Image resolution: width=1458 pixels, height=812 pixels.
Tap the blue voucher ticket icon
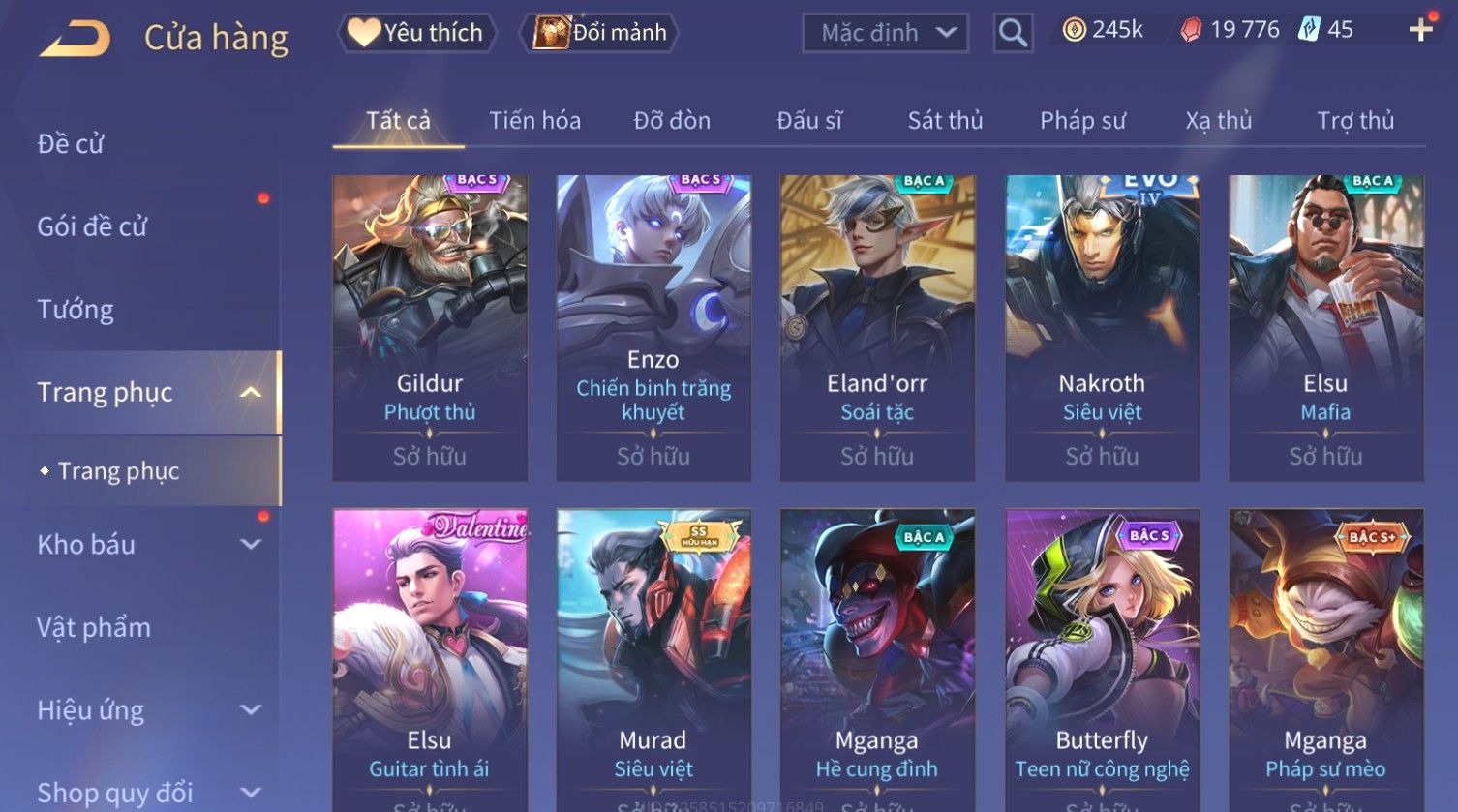(1309, 30)
